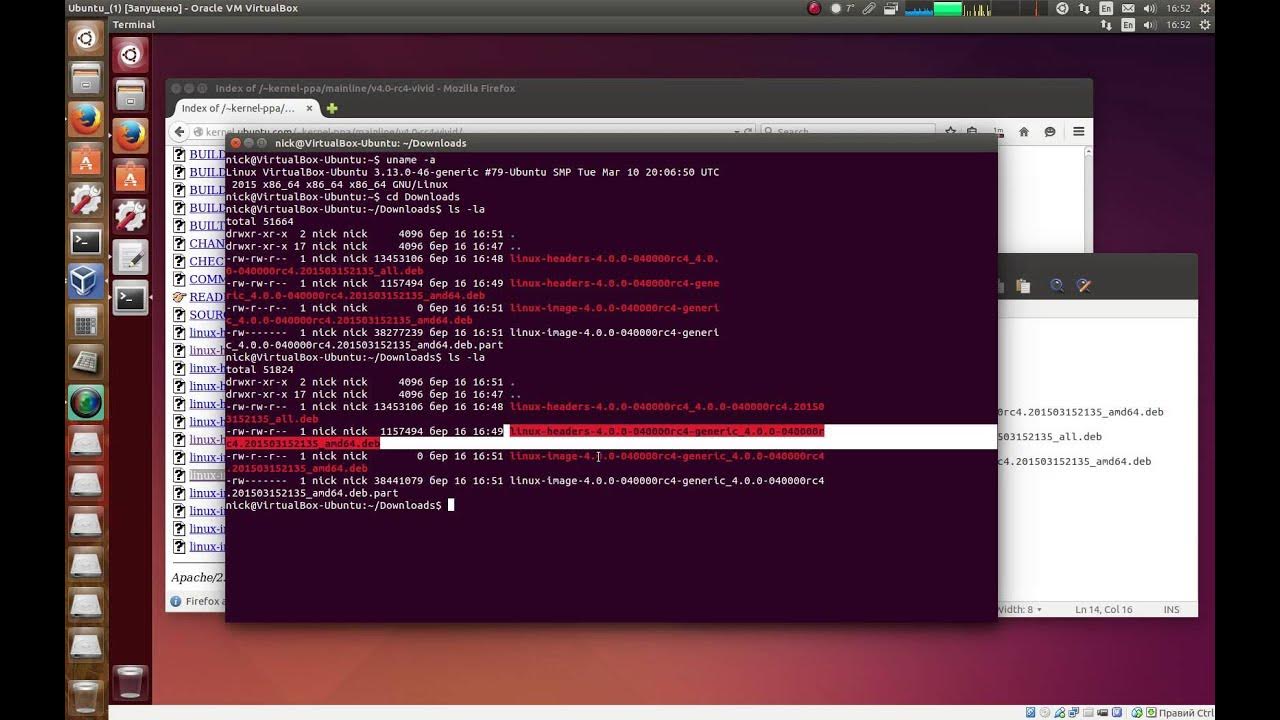Click the highlighted linux-headers generic filename
The image size is (1280, 720).
click(x=667, y=431)
